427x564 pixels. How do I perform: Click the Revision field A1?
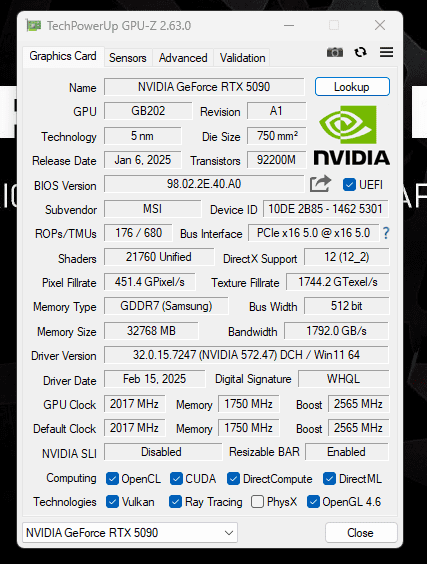(x=276, y=111)
